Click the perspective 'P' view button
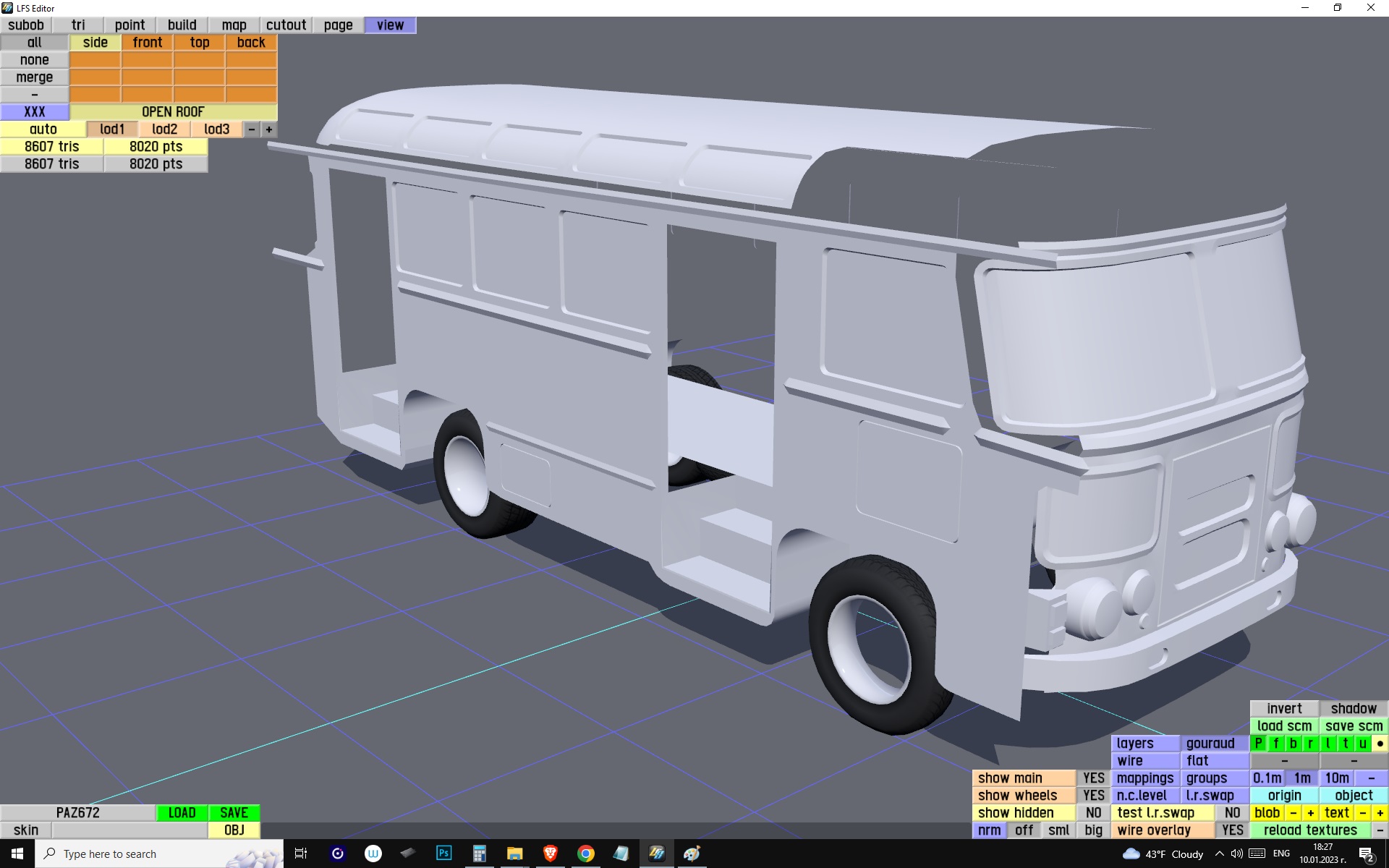Image resolution: width=1389 pixels, height=868 pixels. (1259, 744)
